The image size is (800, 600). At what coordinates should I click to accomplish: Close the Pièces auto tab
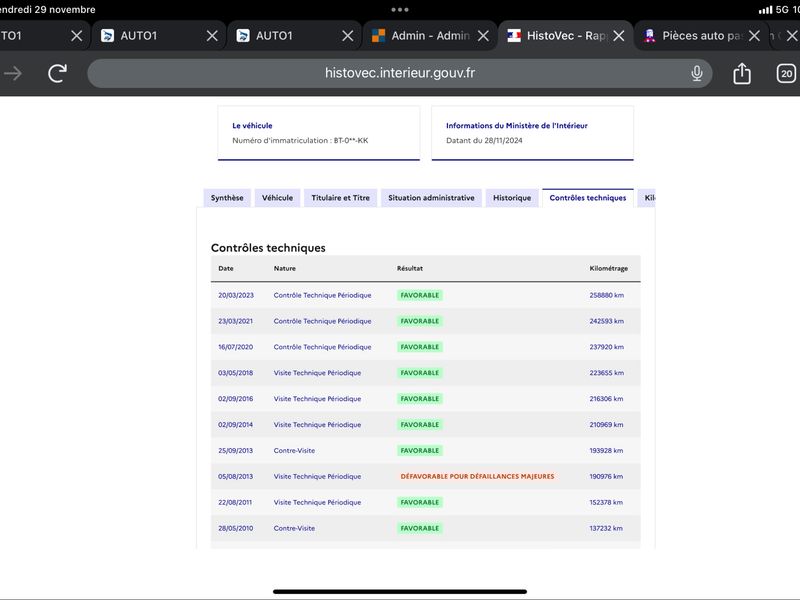754,36
